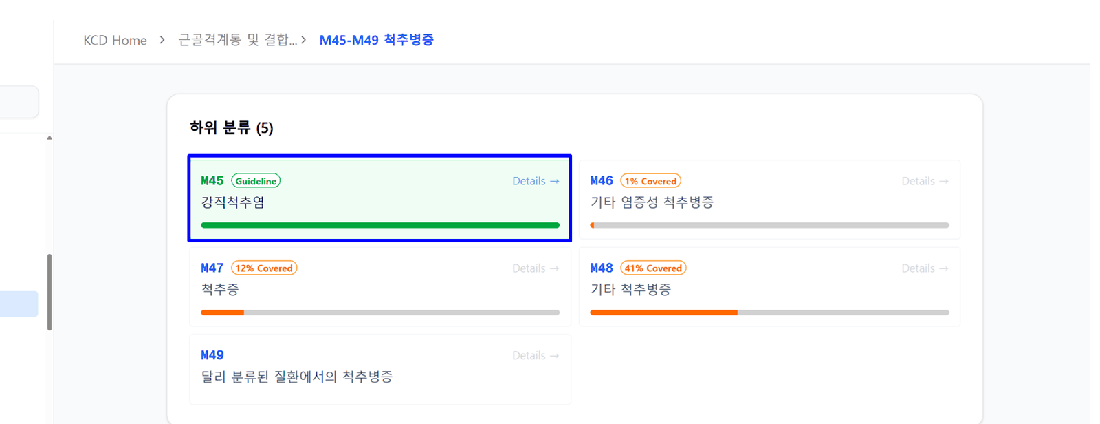Click the M48 orange progress bar
The height and width of the screenshot is (424, 1100).
click(x=770, y=312)
